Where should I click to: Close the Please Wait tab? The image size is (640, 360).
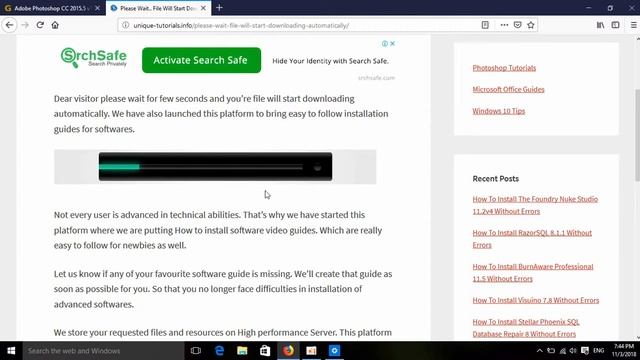203,8
